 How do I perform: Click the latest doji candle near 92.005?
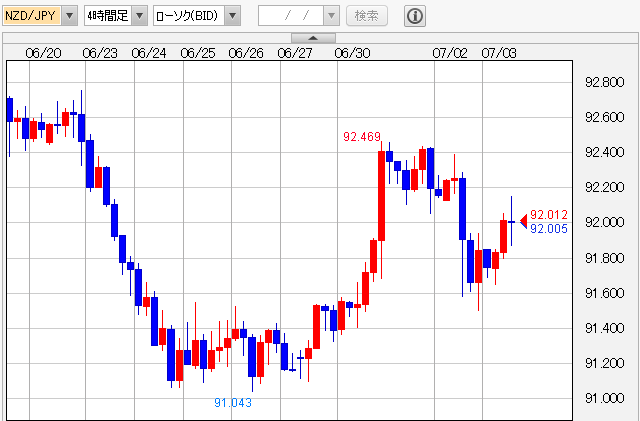click(x=511, y=221)
